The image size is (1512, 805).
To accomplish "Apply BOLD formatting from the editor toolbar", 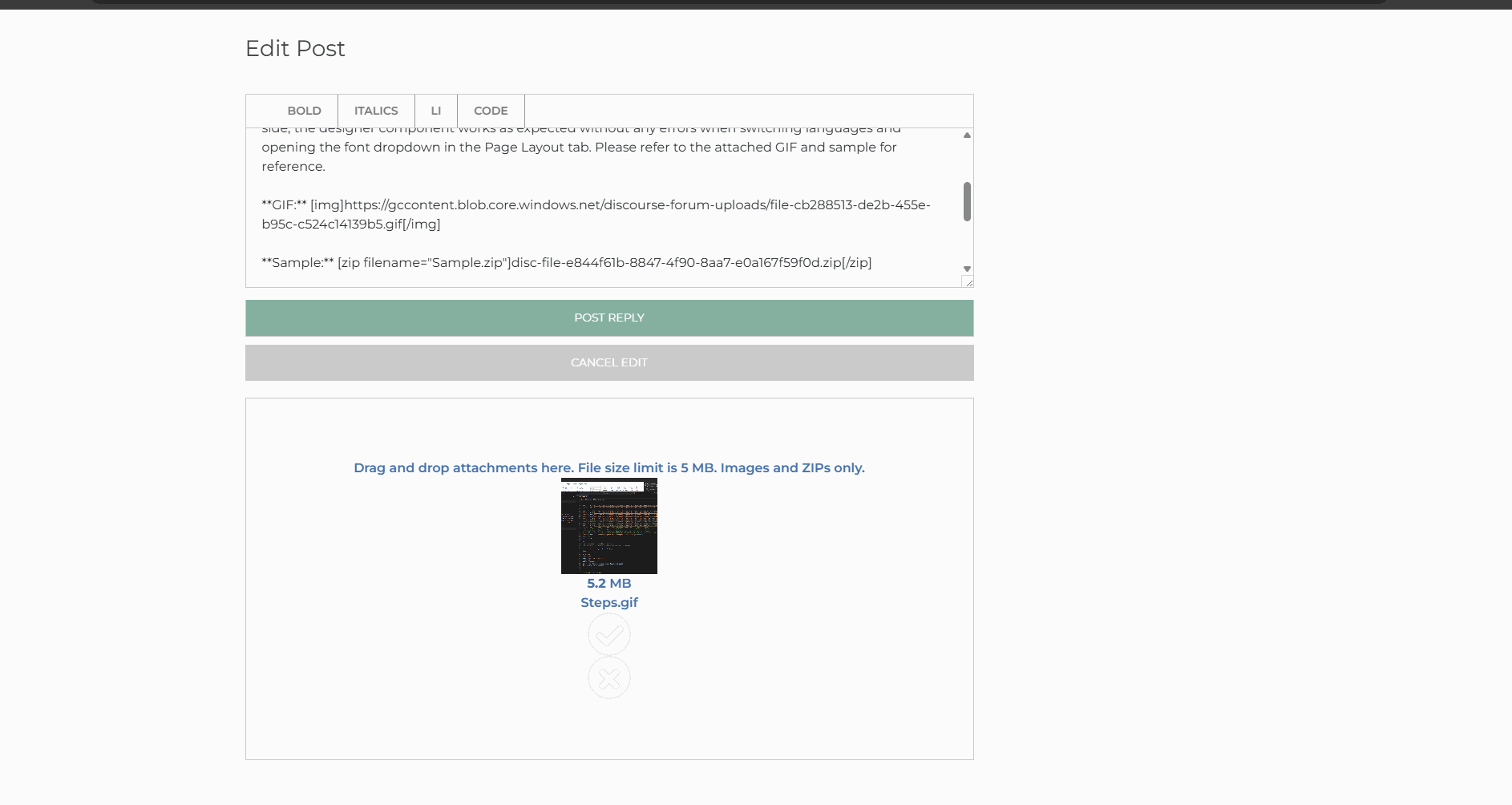I will (304, 111).
